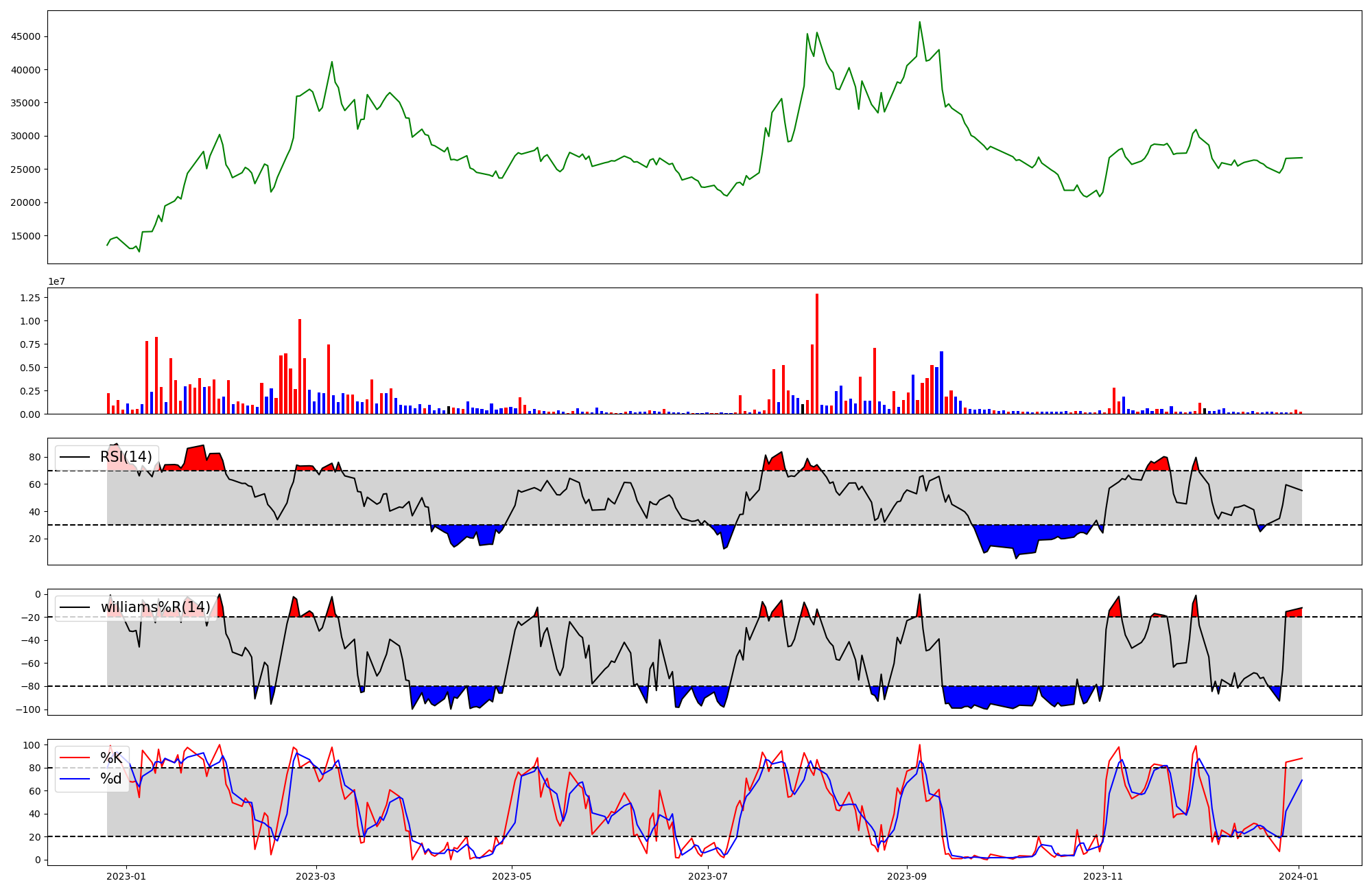Click the 1e7 exponent label above volume axis

point(56,281)
